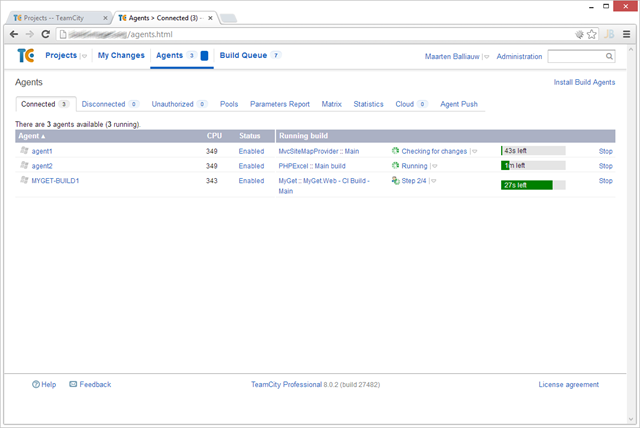Image resolution: width=640 pixels, height=428 pixels.
Task: Click the TeamCity logo icon
Action: (26, 55)
